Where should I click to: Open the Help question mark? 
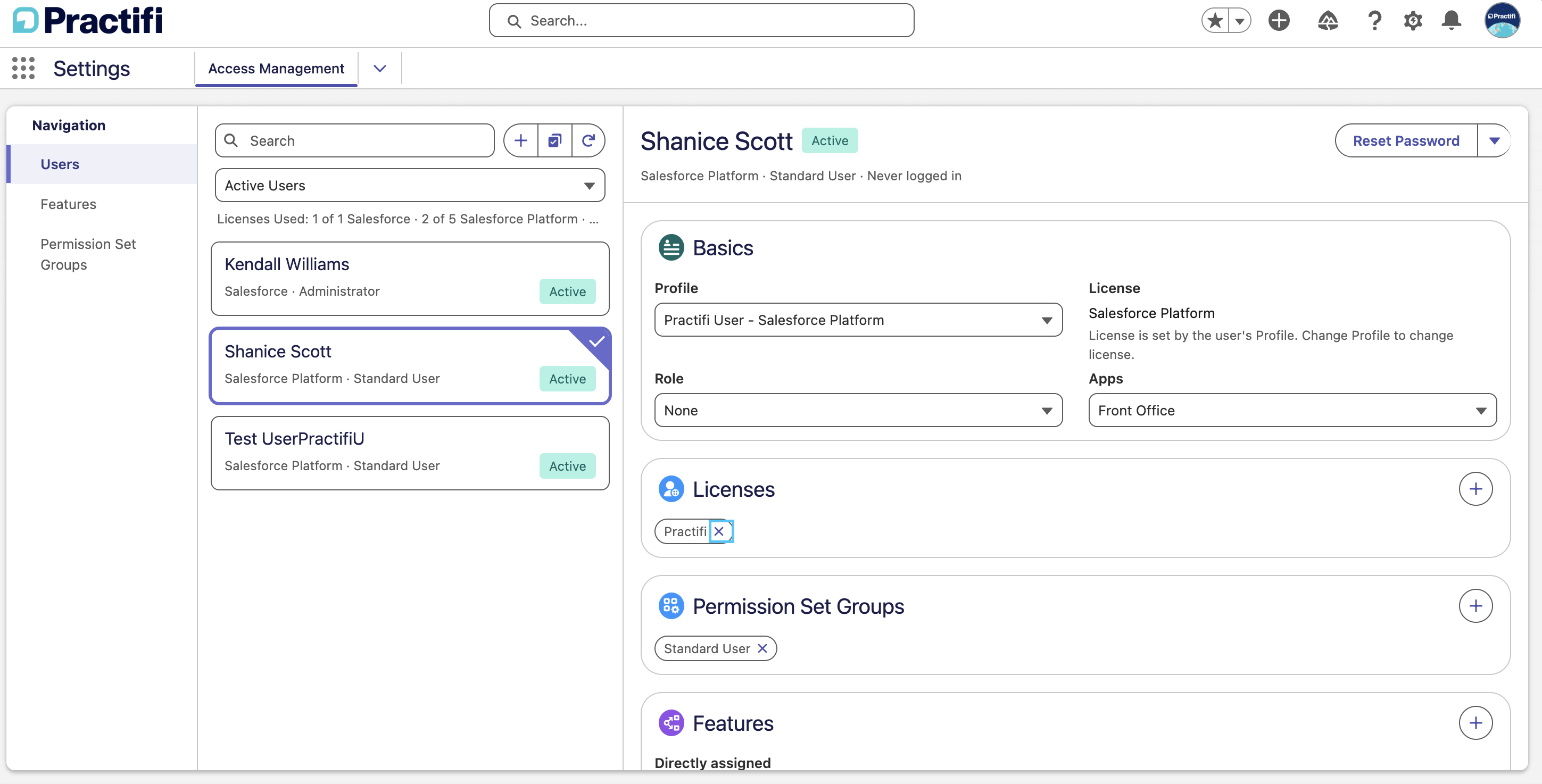pos(1375,21)
